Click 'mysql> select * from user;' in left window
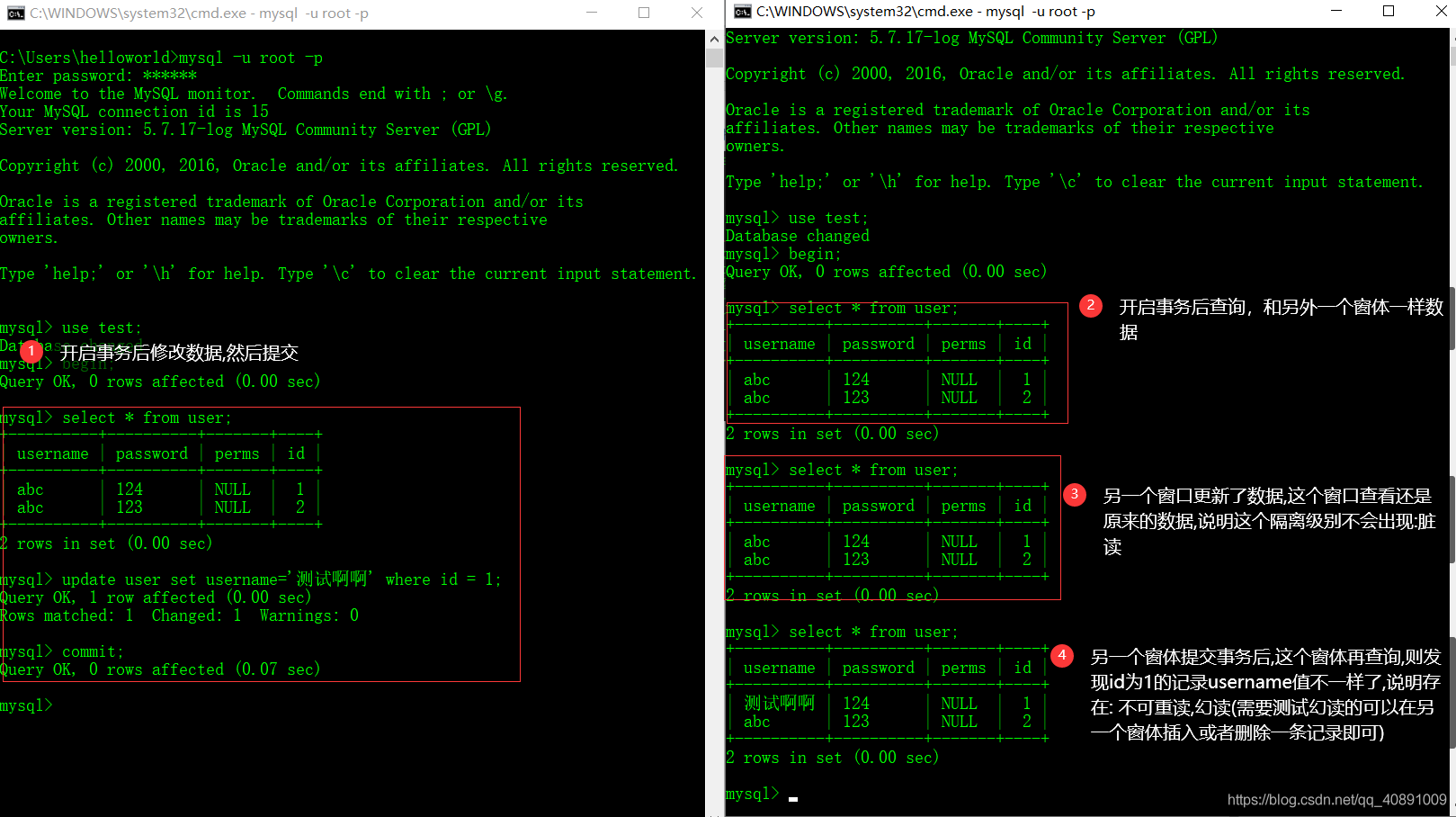Image resolution: width=1456 pixels, height=817 pixels. point(116,417)
